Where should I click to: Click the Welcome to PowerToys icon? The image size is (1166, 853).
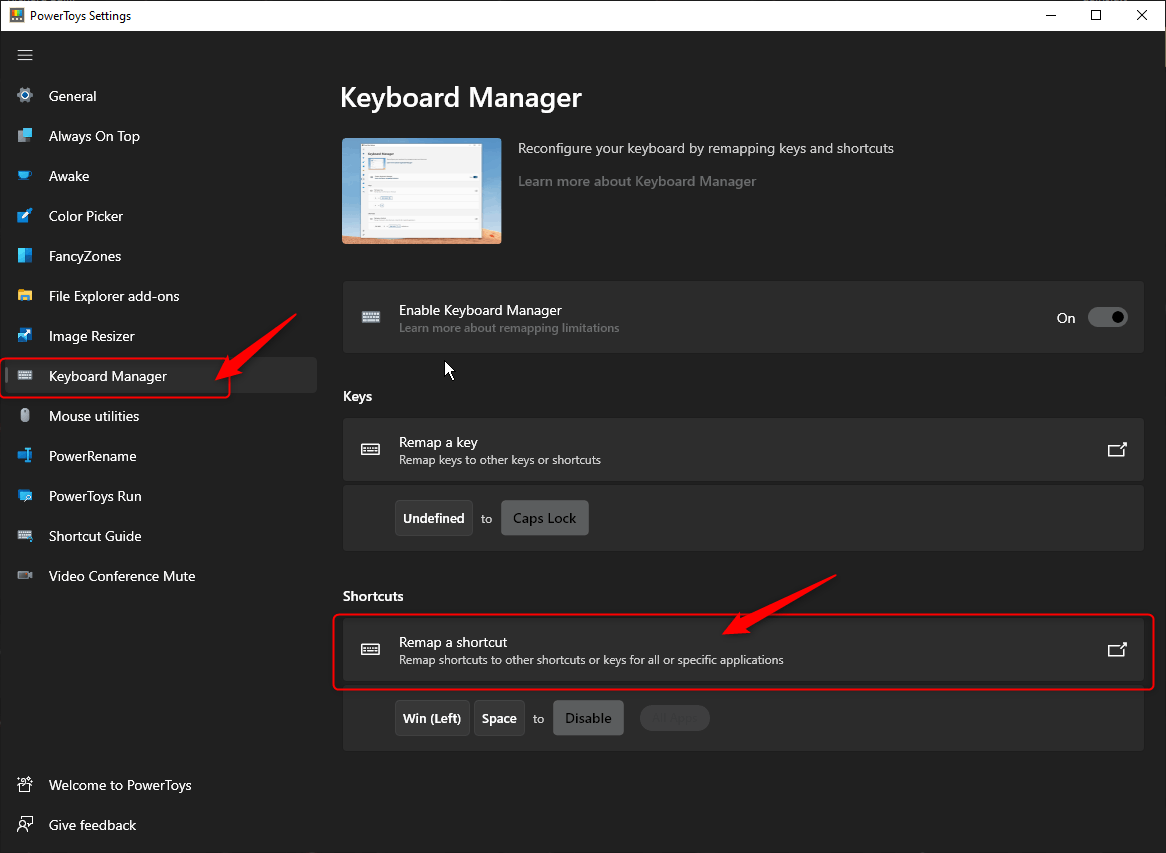[25, 785]
